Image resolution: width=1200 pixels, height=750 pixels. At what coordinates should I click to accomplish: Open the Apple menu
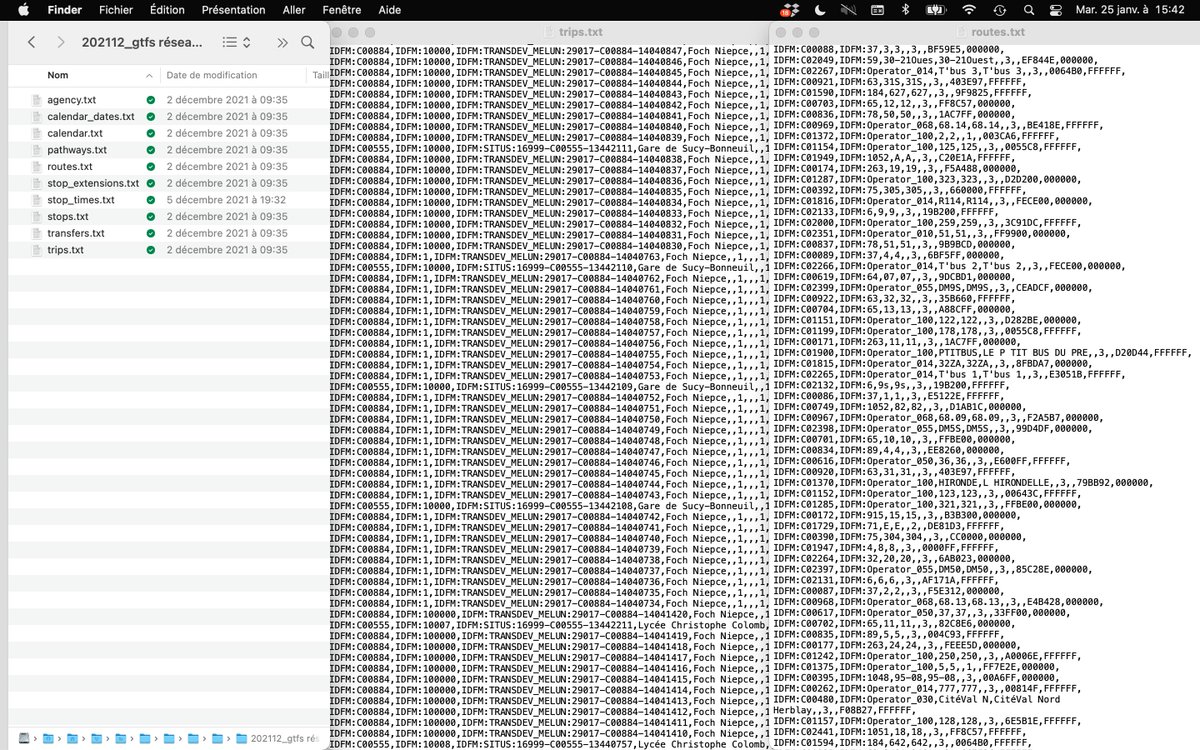click(x=24, y=9)
